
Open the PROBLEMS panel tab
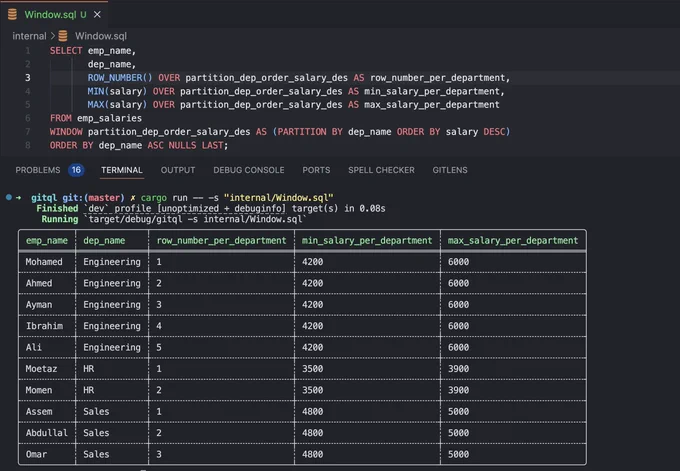click(38, 170)
